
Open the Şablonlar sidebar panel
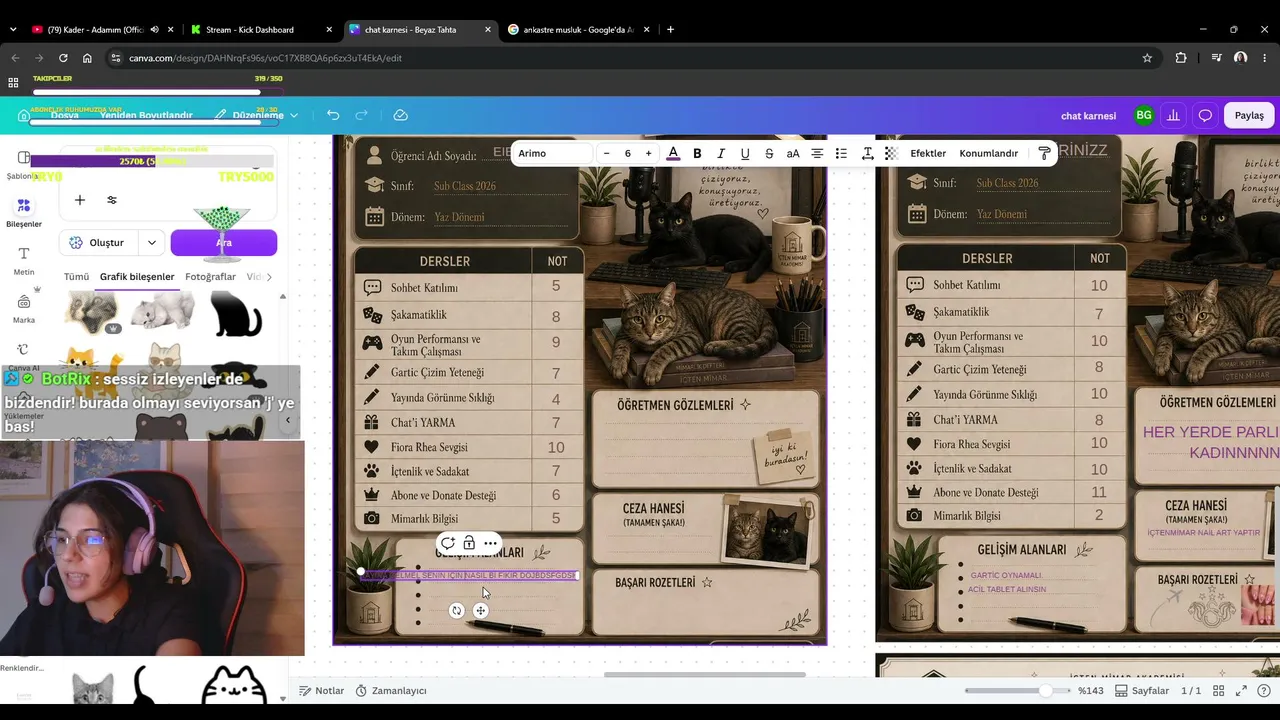coord(24,166)
